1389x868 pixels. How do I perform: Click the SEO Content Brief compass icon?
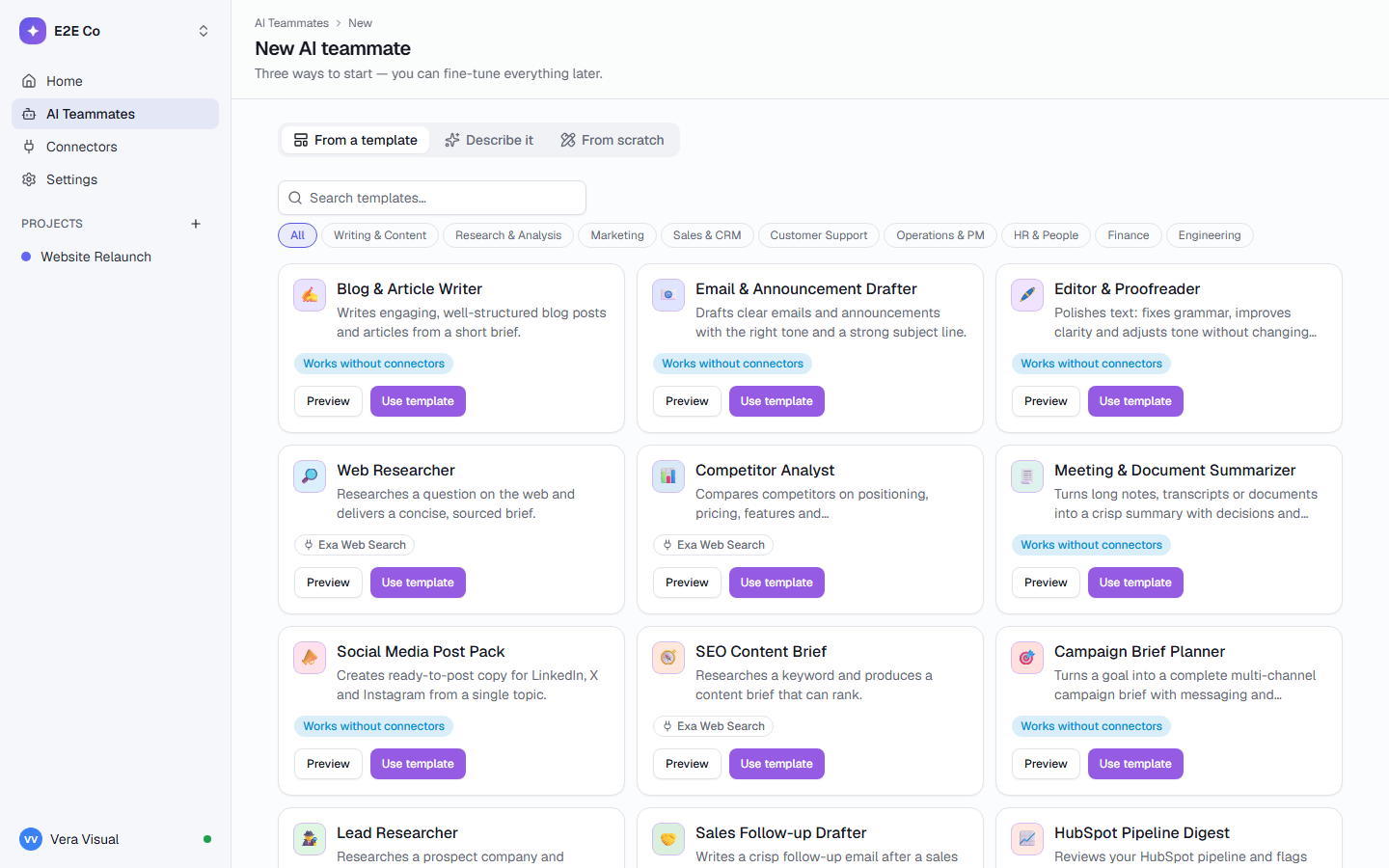[x=668, y=658]
